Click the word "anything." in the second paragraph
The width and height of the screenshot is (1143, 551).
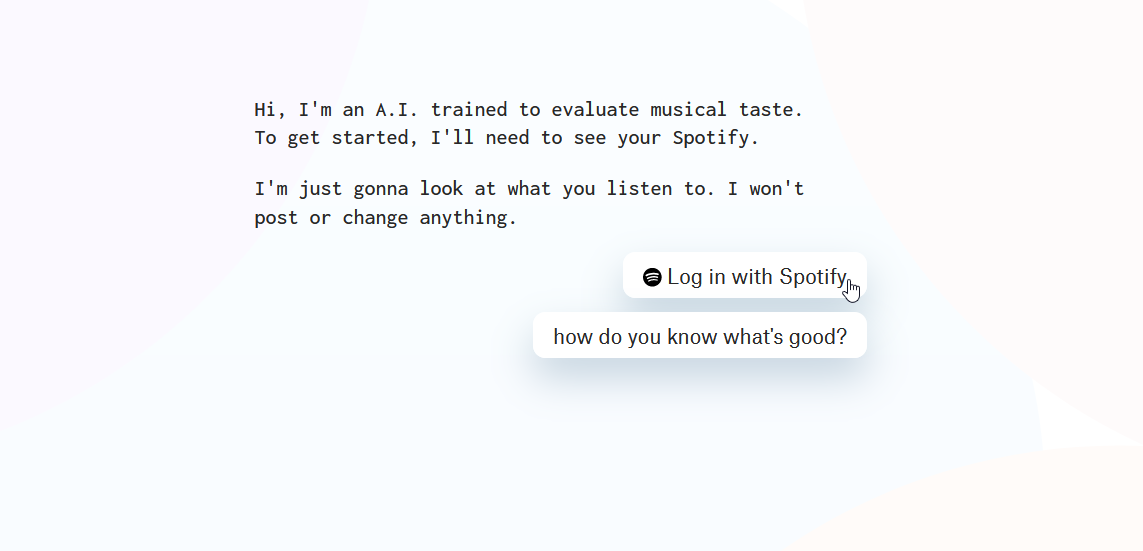468,217
